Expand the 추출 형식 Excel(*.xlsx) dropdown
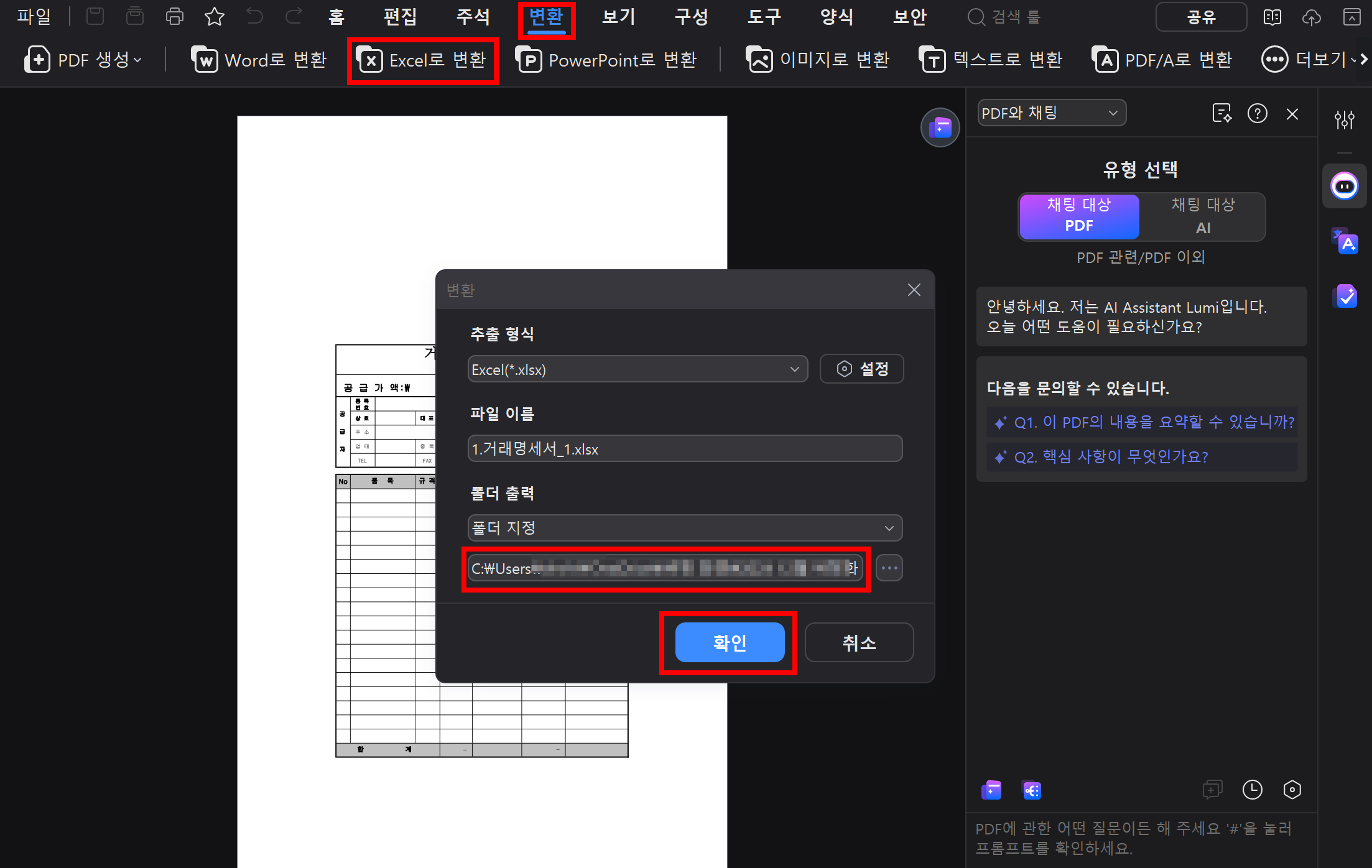The height and width of the screenshot is (868, 1372). tap(637, 369)
